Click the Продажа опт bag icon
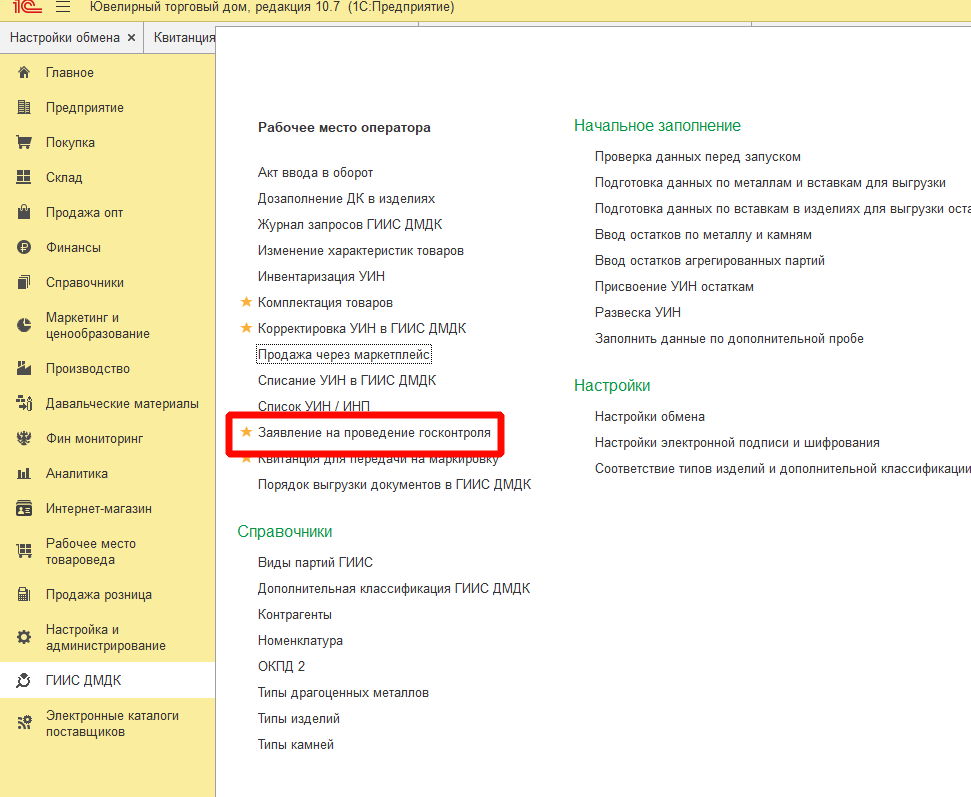 point(24,212)
